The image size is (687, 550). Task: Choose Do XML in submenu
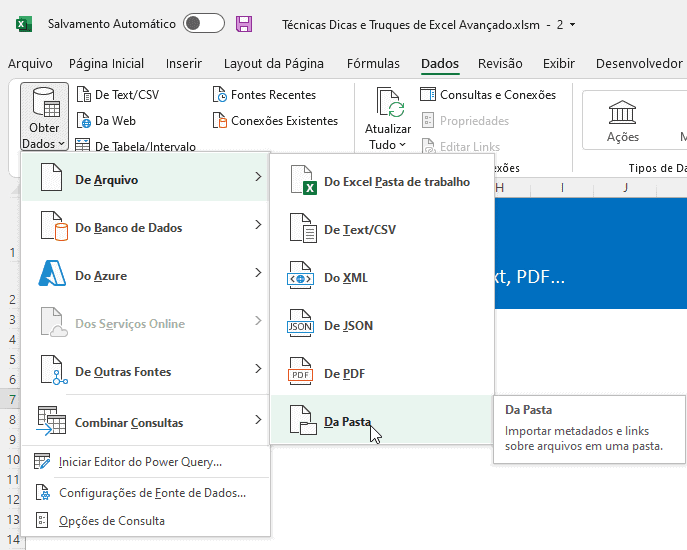(382, 277)
